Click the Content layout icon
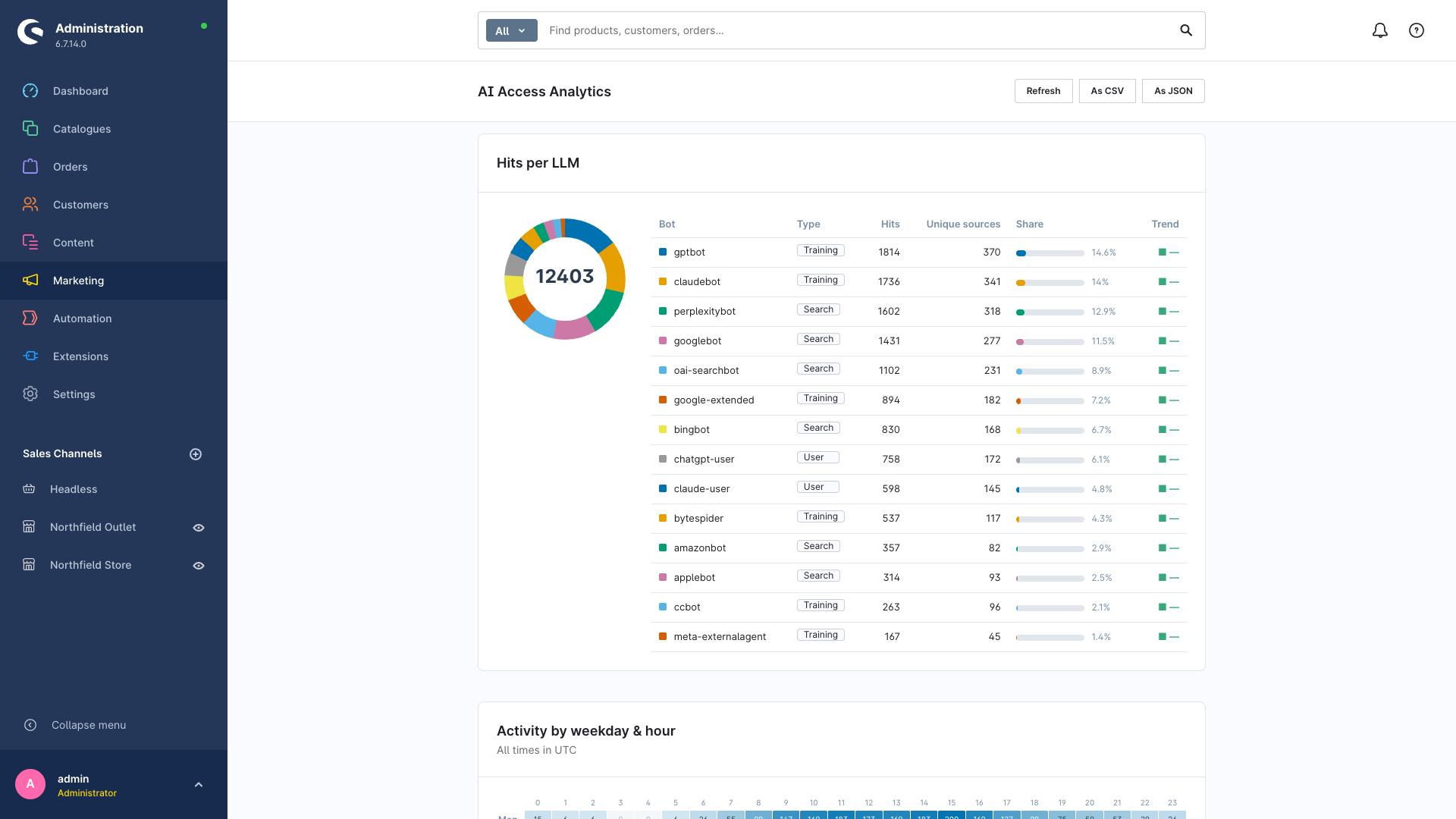Image resolution: width=1456 pixels, height=819 pixels. [x=30, y=243]
